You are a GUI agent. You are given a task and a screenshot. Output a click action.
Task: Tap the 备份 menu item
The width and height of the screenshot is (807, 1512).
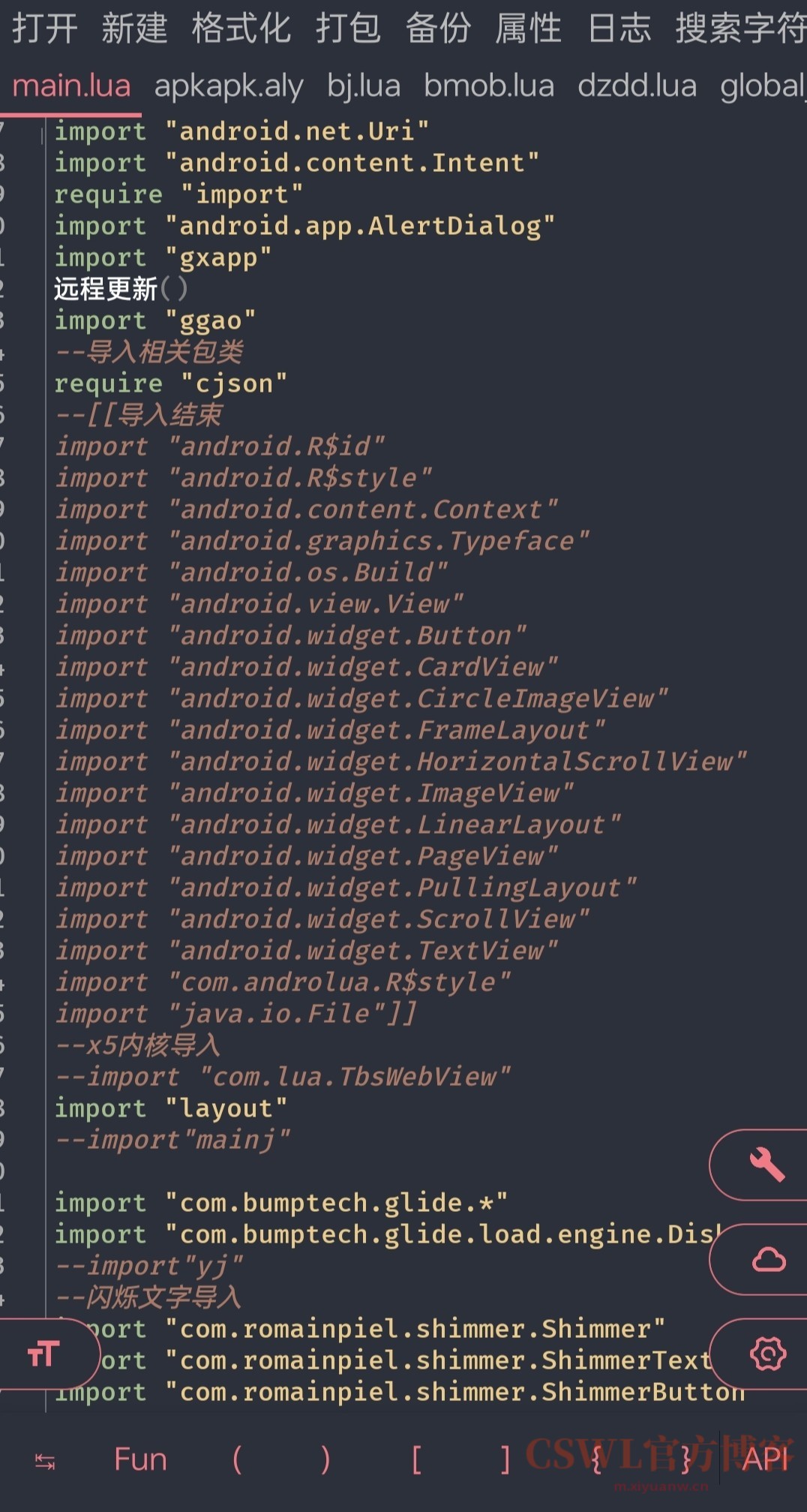[x=438, y=29]
